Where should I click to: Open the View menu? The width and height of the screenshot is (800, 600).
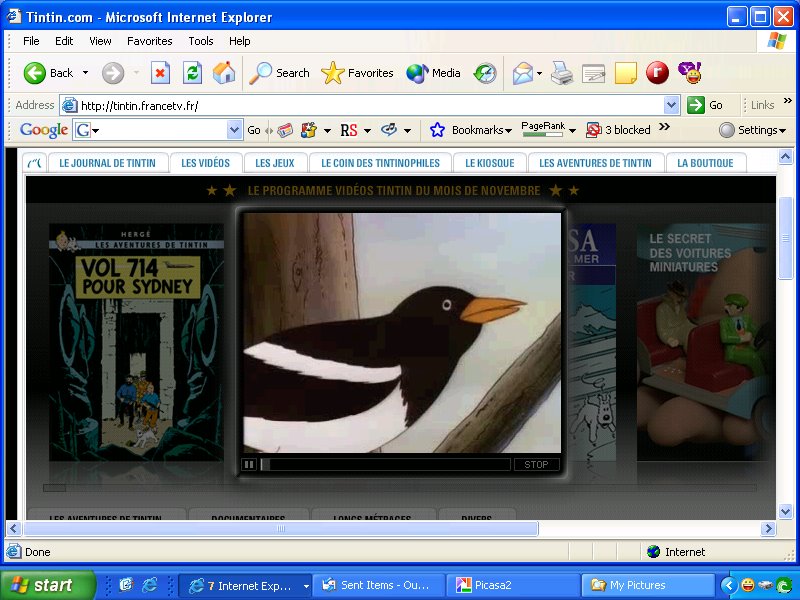(x=100, y=41)
